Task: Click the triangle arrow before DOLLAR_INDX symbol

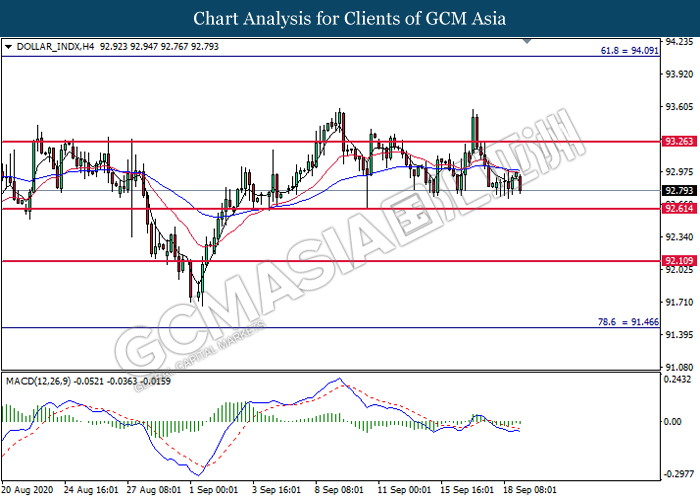Action: coord(9,46)
